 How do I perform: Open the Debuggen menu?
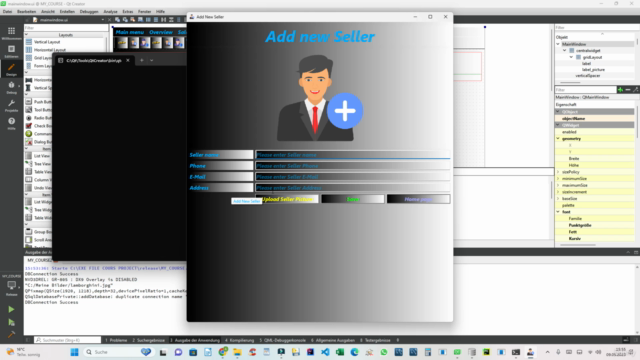(x=89, y=11)
